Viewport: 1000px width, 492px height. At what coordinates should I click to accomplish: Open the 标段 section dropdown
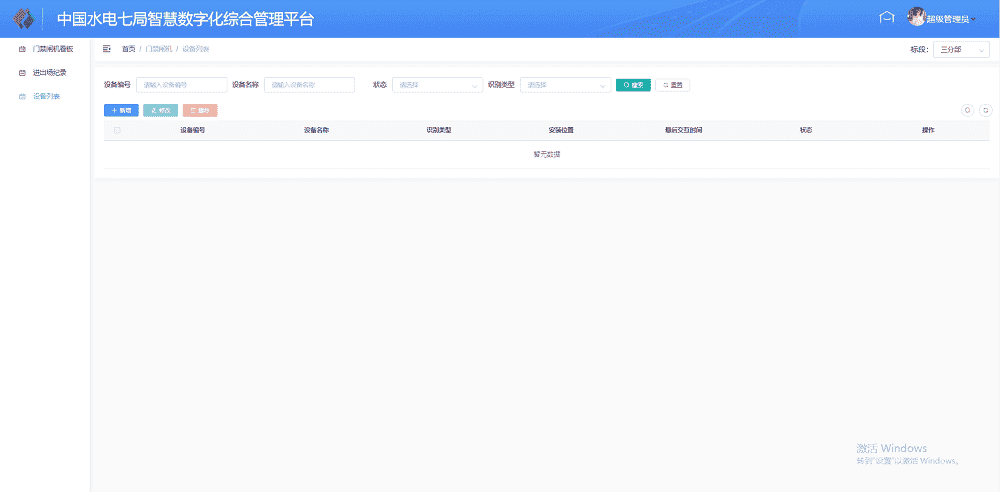[960, 49]
